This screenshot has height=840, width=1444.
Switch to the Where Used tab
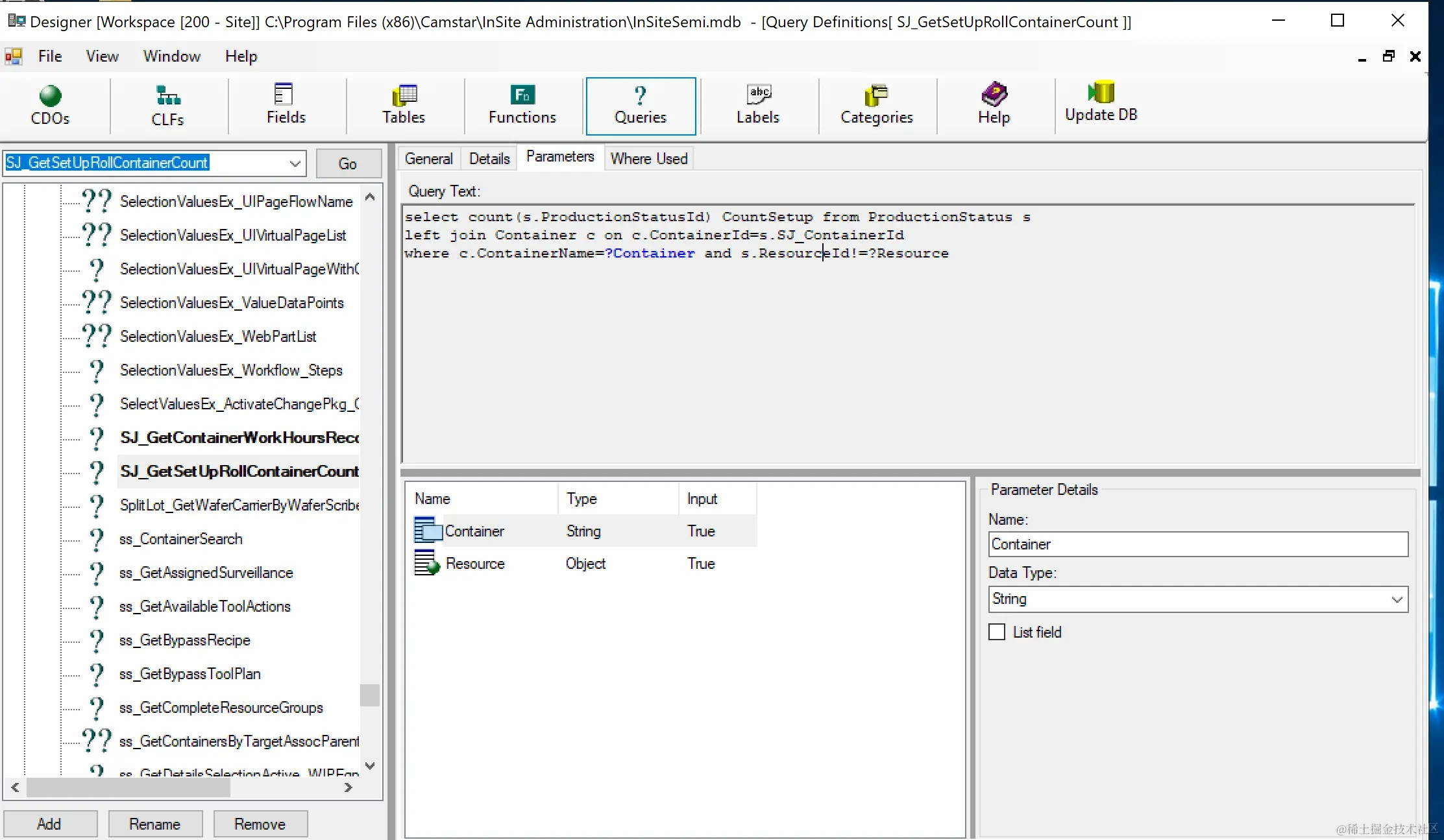pos(648,159)
